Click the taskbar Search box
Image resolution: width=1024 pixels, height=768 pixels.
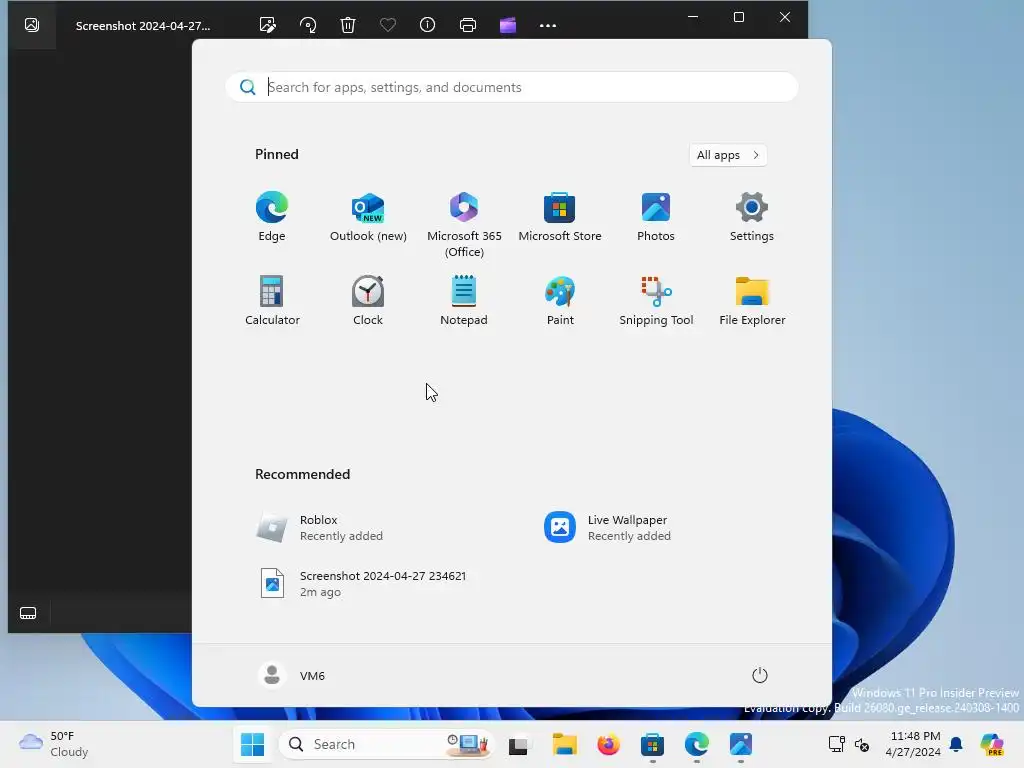click(x=385, y=744)
